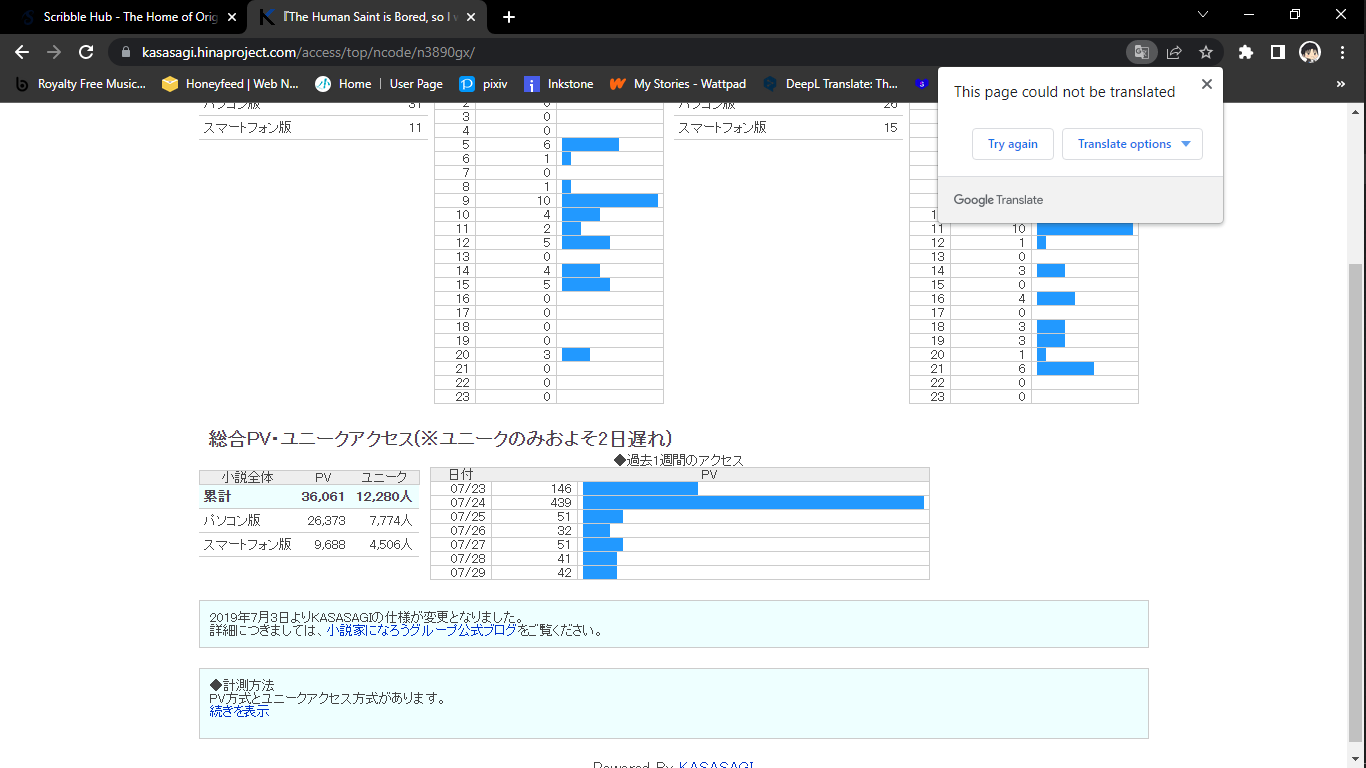Expand the Translate options dropdown

[x=1132, y=144]
